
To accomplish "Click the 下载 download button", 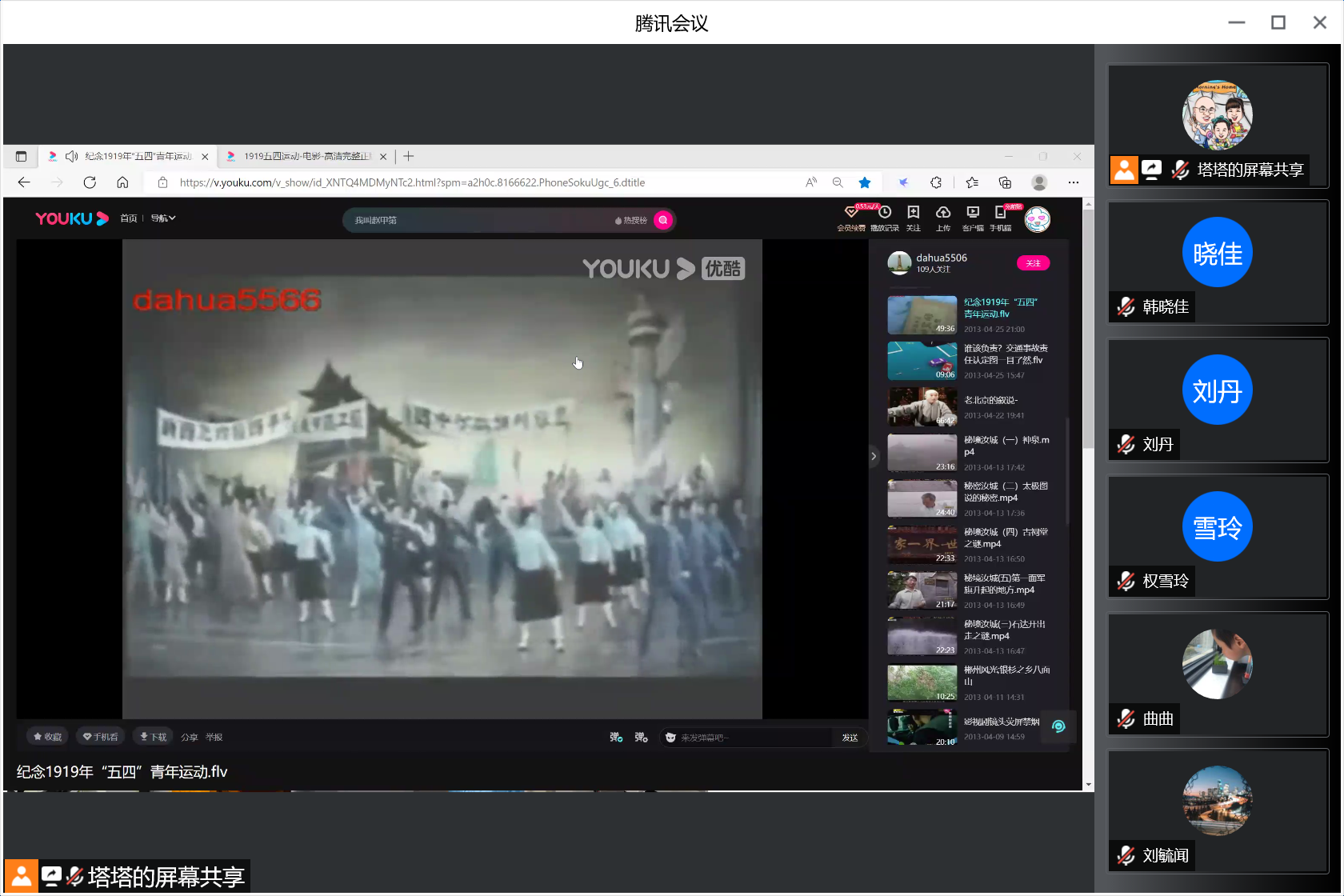I will coord(154,737).
